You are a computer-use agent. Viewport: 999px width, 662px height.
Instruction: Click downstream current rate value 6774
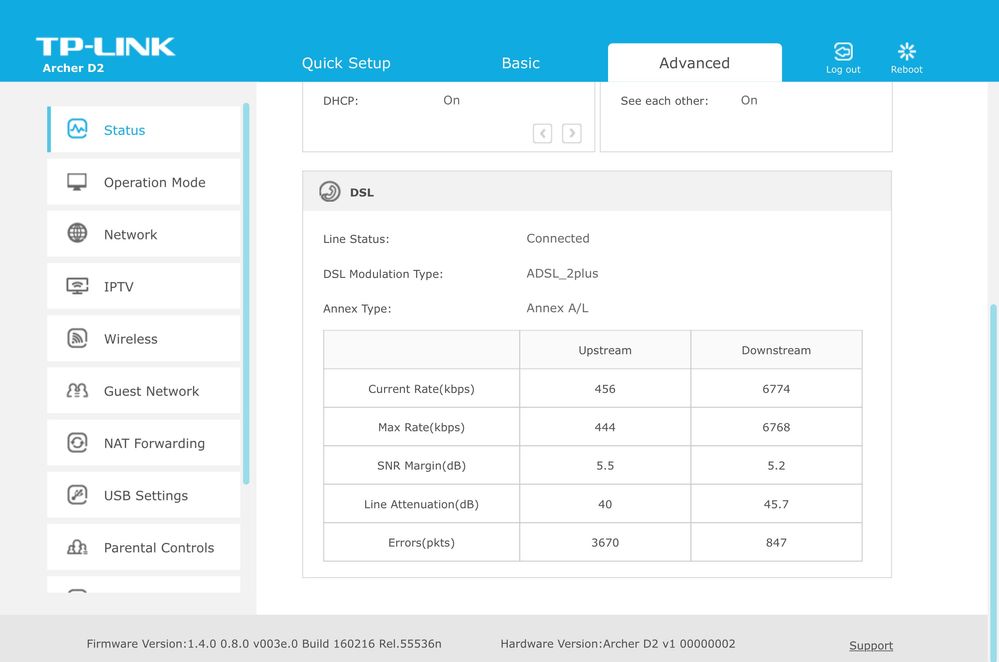pyautogui.click(x=776, y=389)
